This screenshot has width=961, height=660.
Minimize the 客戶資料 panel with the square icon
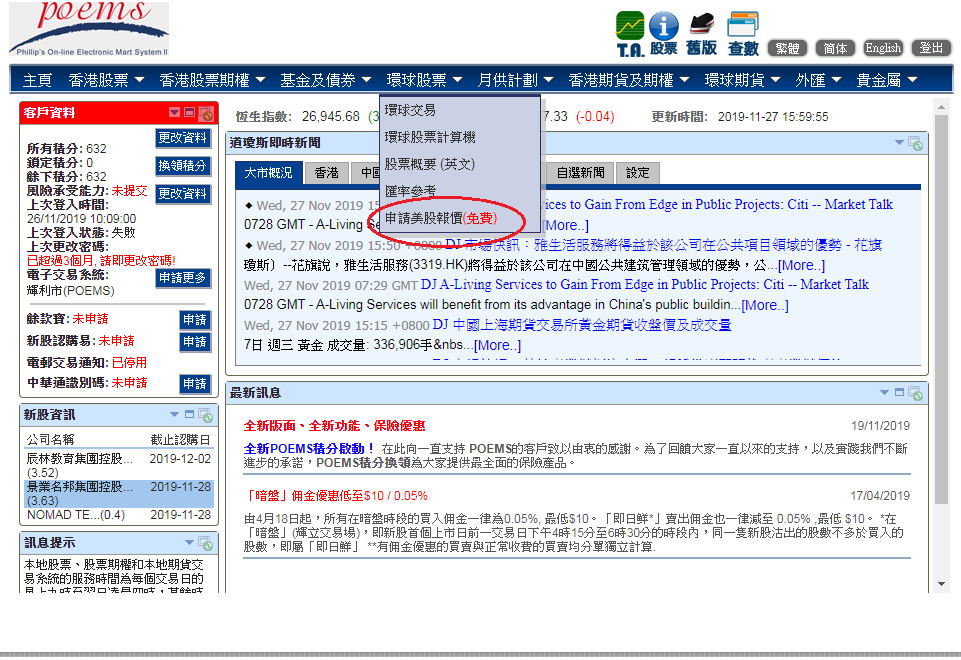point(190,114)
